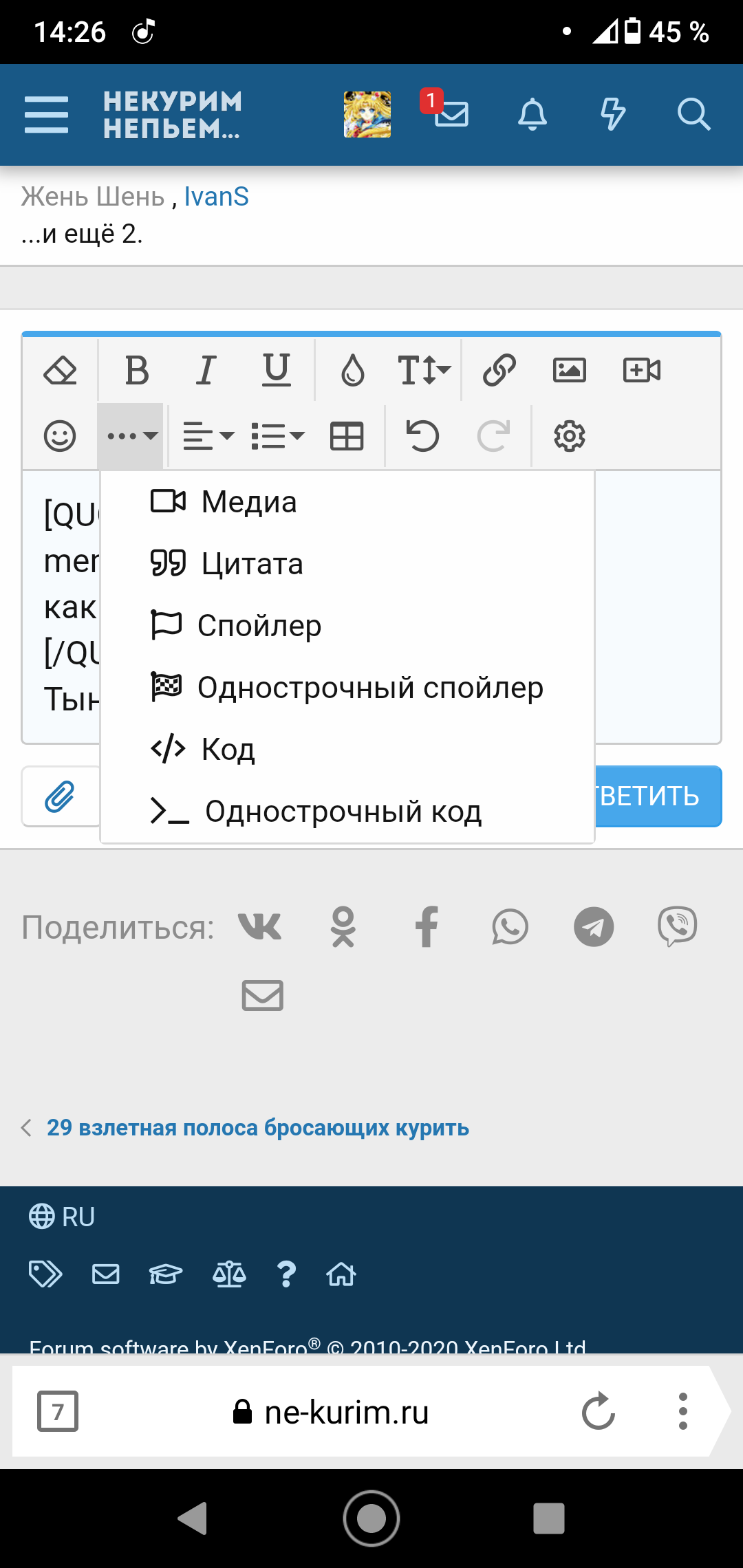Choose Спойлер from the insert menu
This screenshot has height=1568, width=743.
(x=259, y=626)
